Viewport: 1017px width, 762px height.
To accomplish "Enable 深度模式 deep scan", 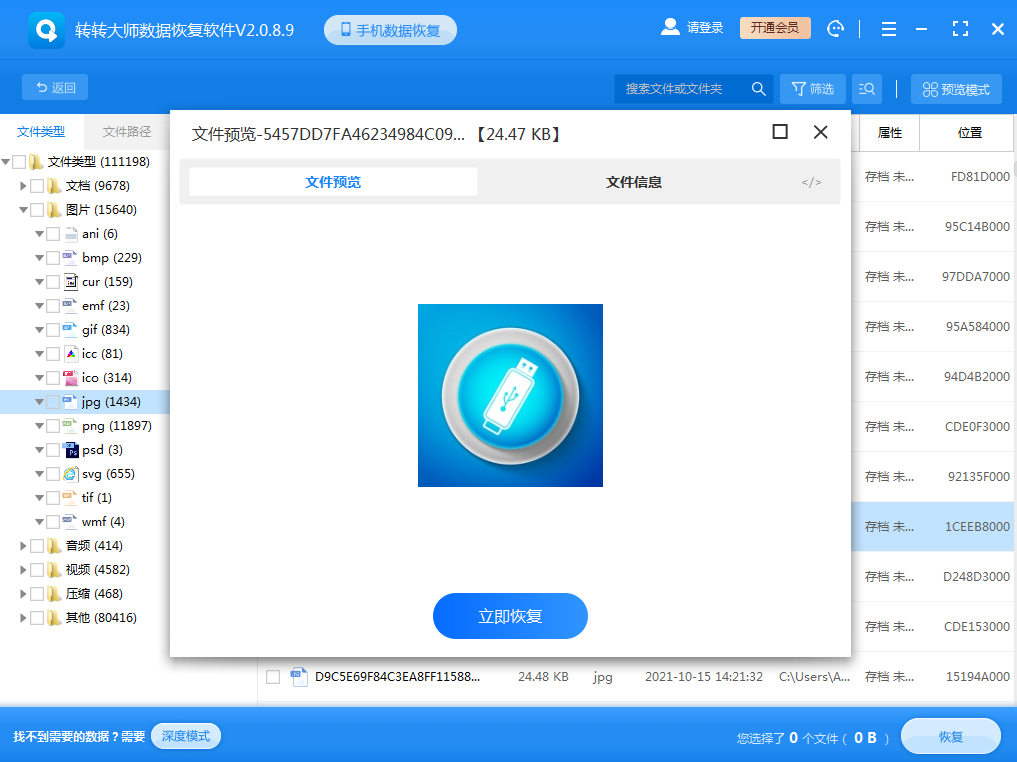I will pyautogui.click(x=185, y=736).
